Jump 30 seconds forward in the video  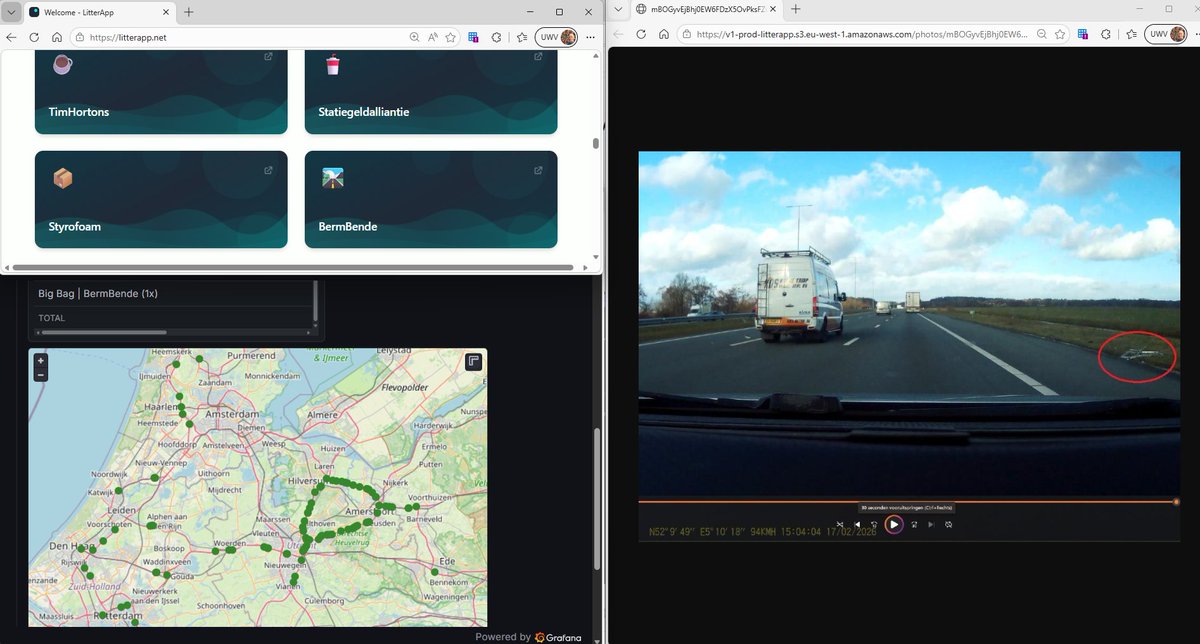pos(913,524)
